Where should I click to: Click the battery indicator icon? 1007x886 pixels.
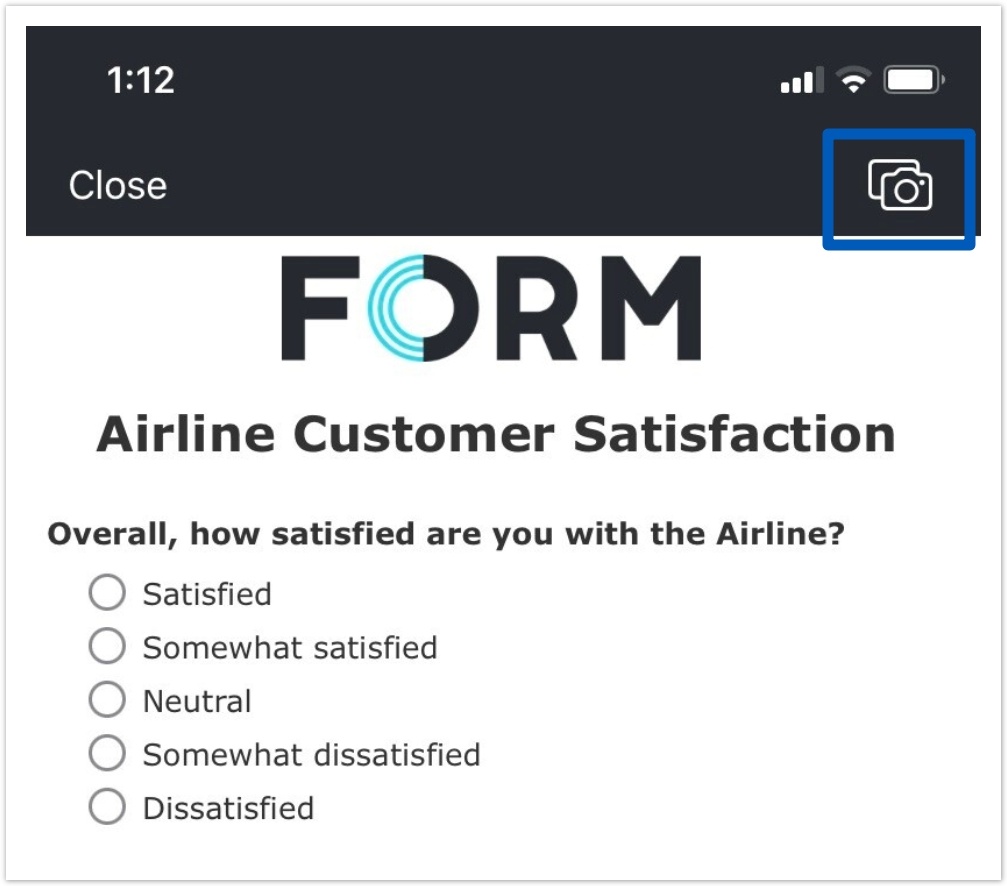[x=913, y=81]
